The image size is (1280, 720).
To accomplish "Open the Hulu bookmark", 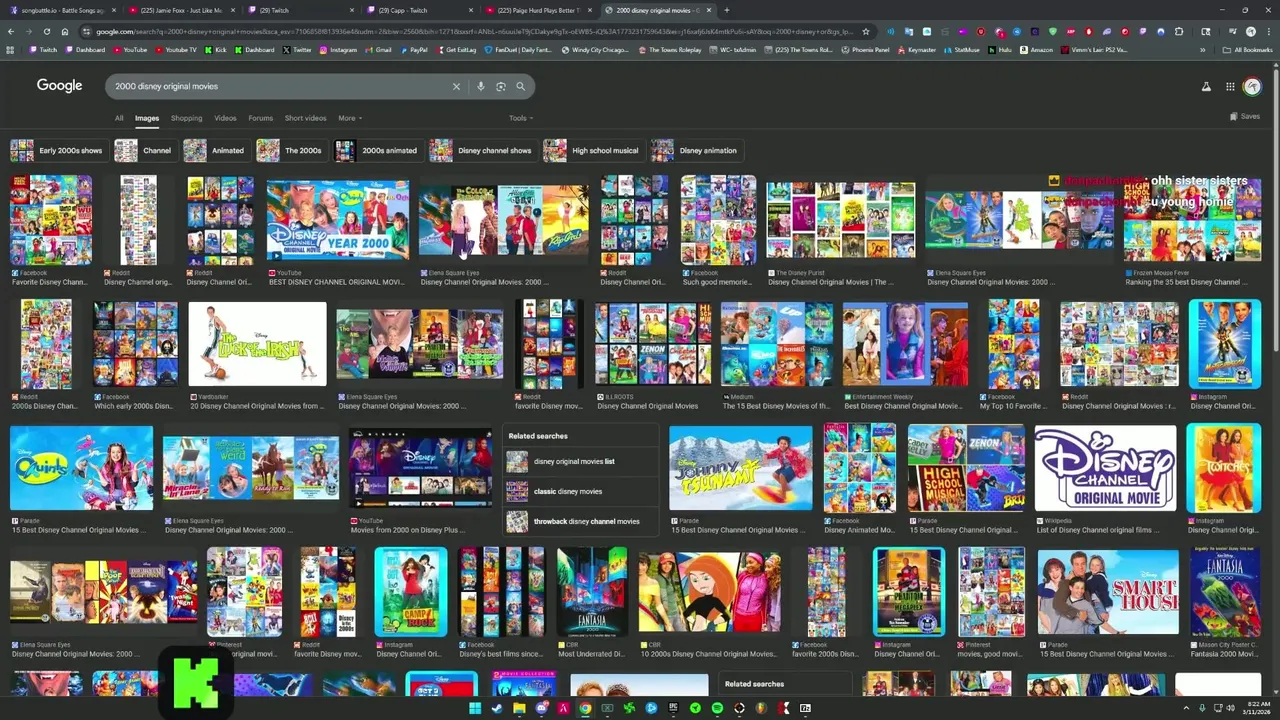I will [x=999, y=49].
